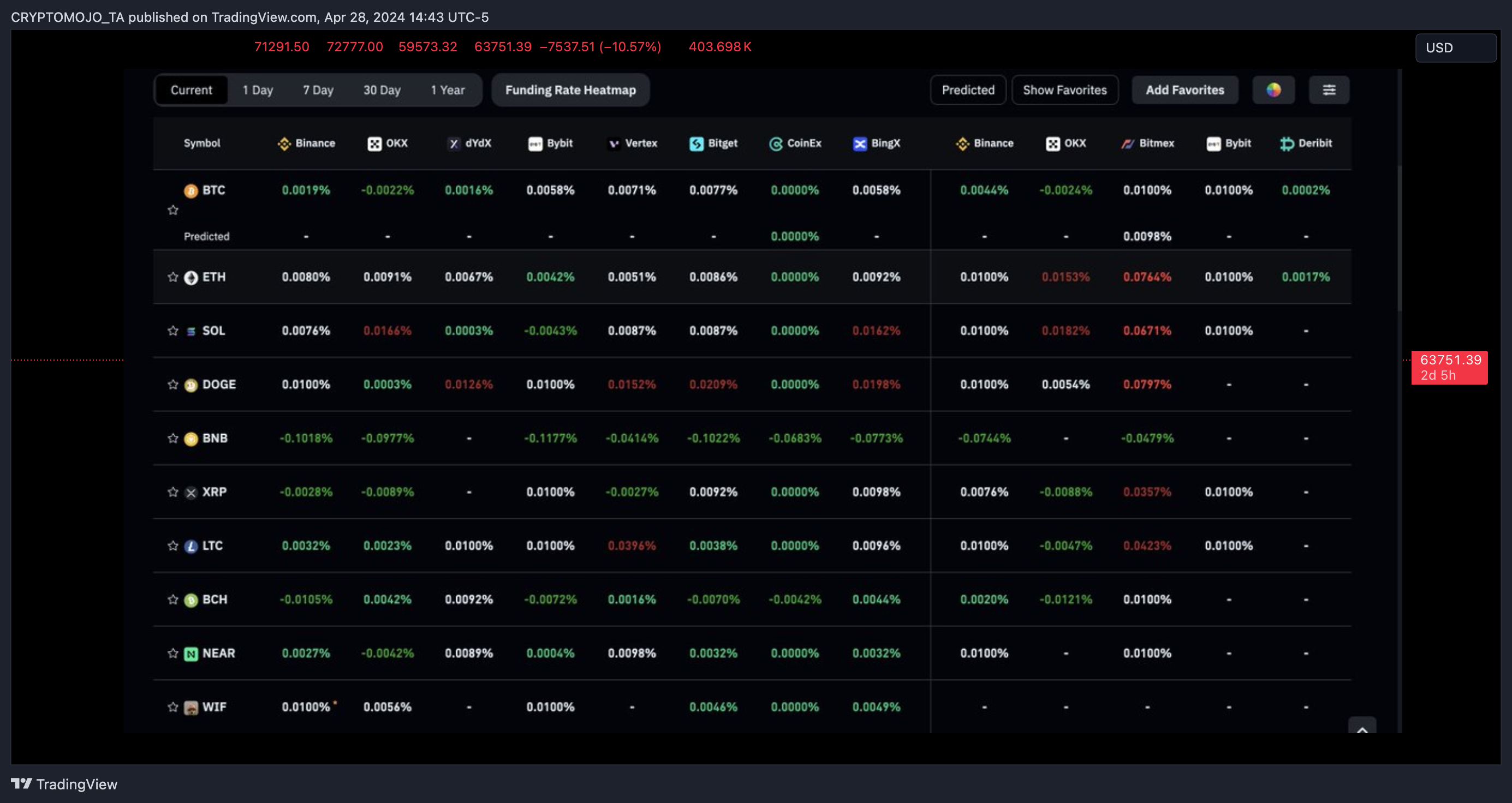Click the TradingView logo link

tap(64, 784)
